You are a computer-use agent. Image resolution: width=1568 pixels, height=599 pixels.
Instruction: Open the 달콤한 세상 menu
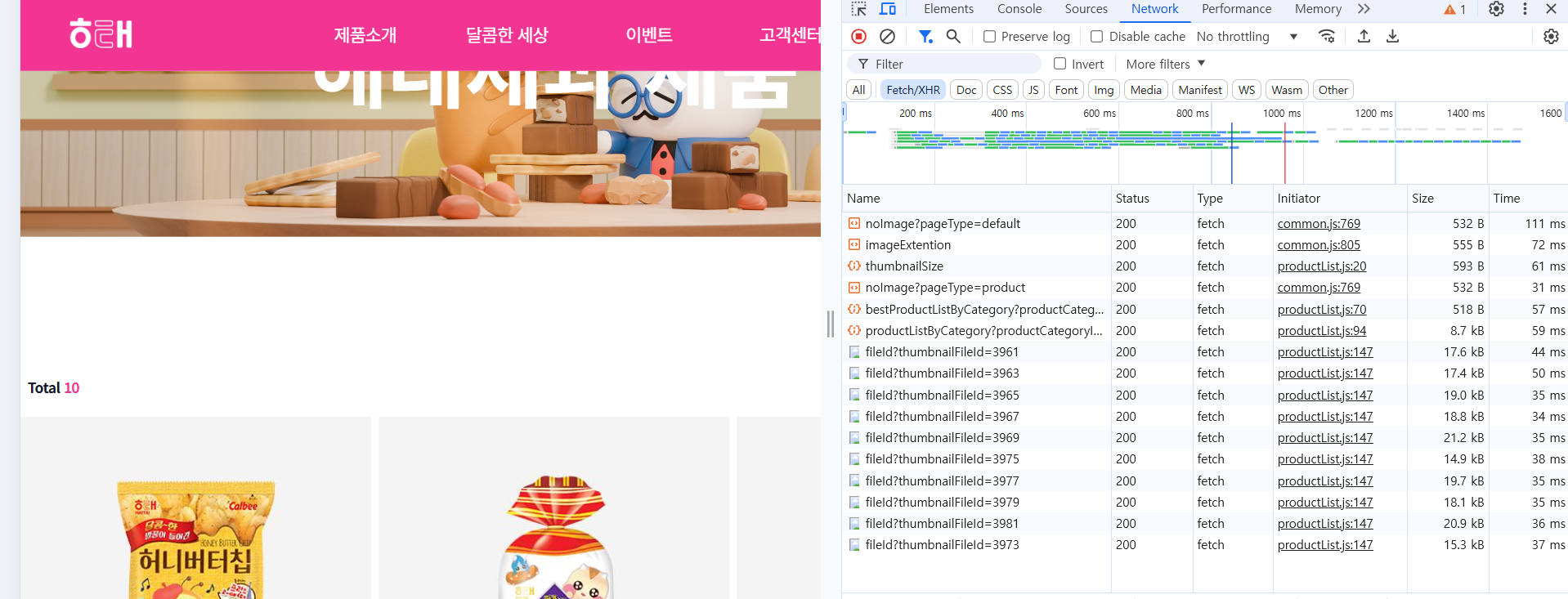[507, 35]
